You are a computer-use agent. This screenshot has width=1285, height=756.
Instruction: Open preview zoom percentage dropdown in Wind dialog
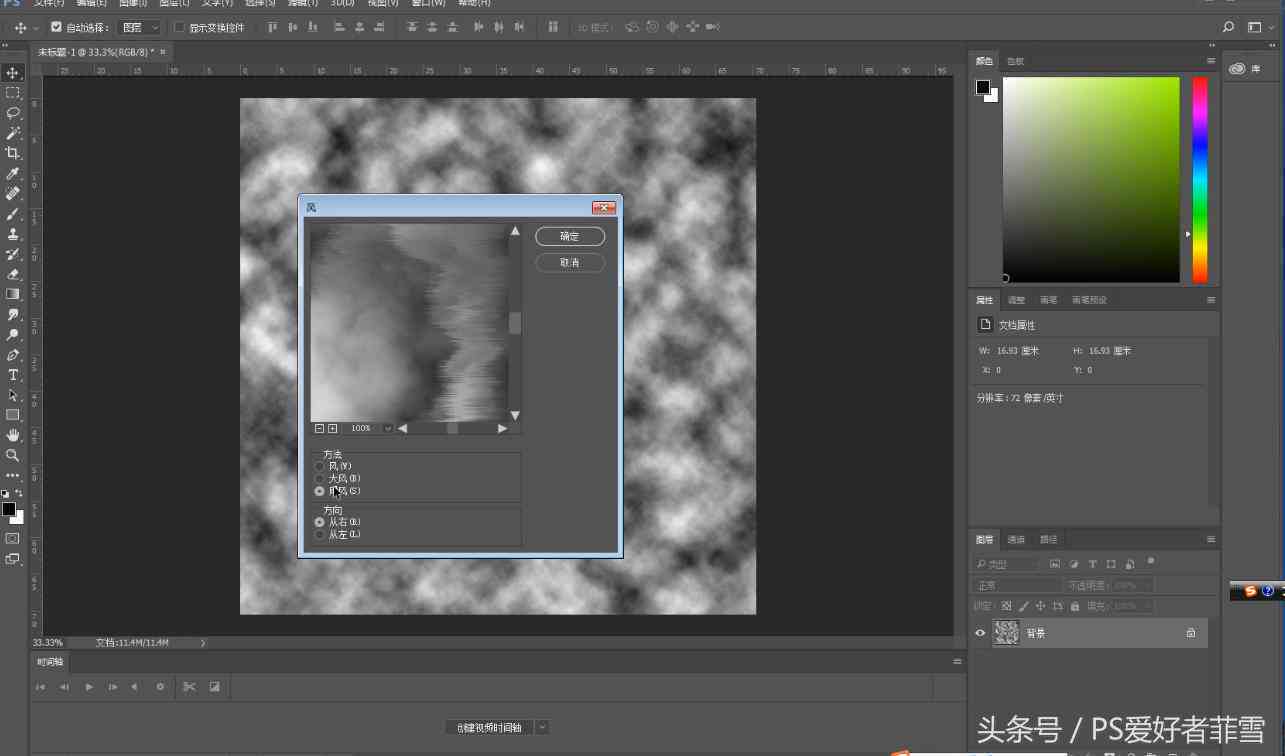click(x=388, y=428)
